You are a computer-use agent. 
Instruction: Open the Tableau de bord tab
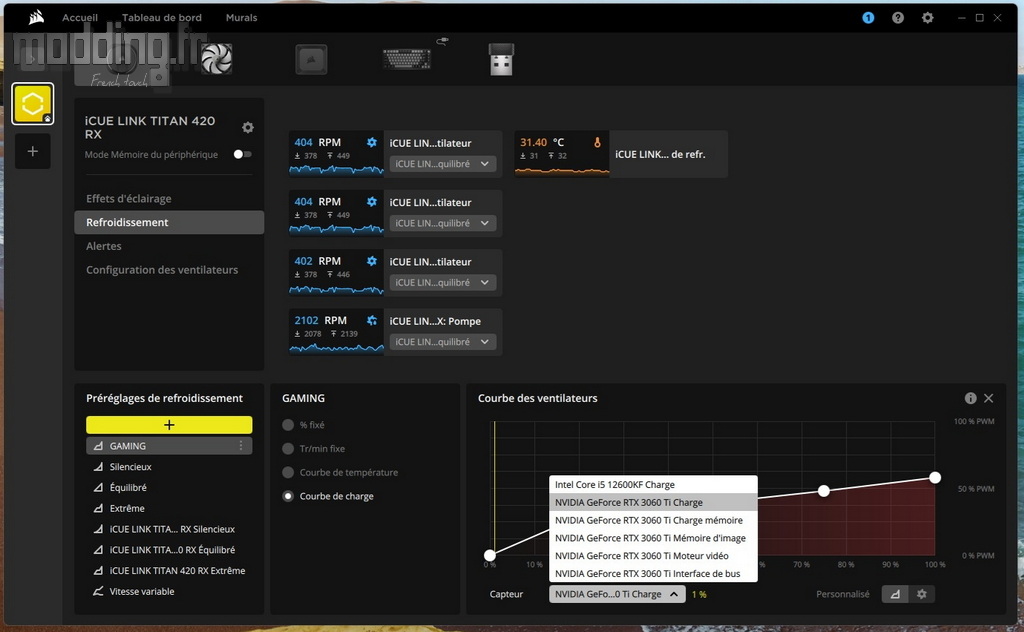click(x=162, y=18)
